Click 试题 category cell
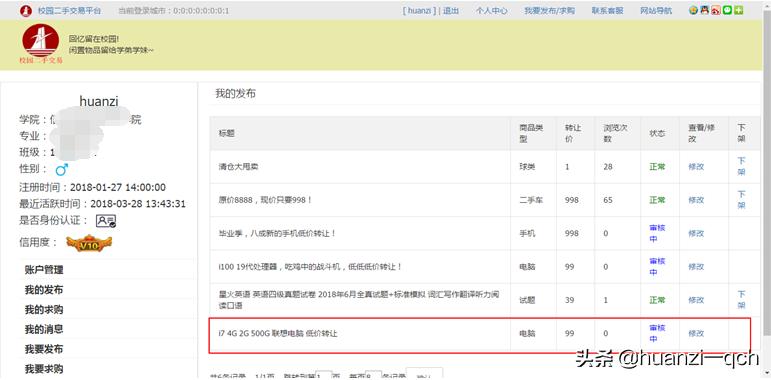This screenshot has width=771, height=380. [527, 300]
